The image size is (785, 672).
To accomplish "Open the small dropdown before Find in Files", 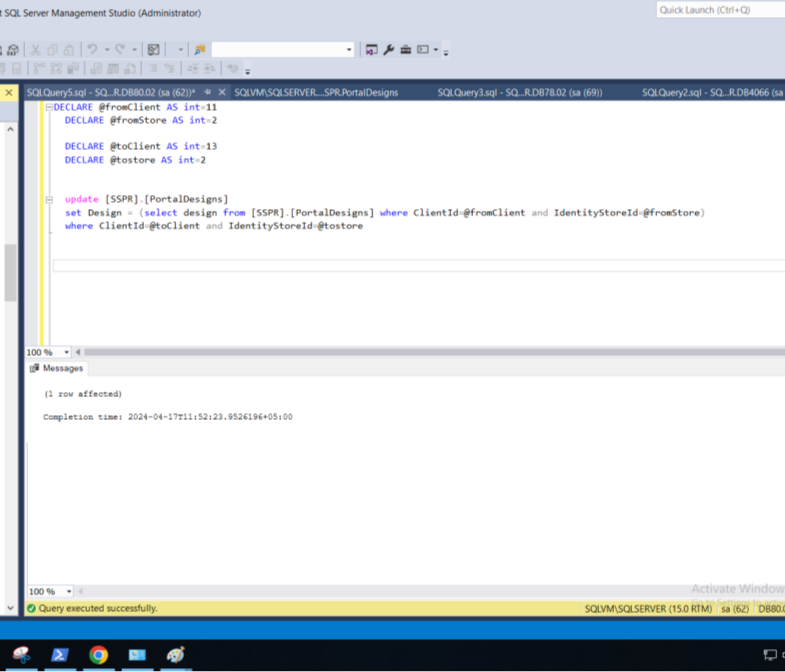I will coord(181,50).
